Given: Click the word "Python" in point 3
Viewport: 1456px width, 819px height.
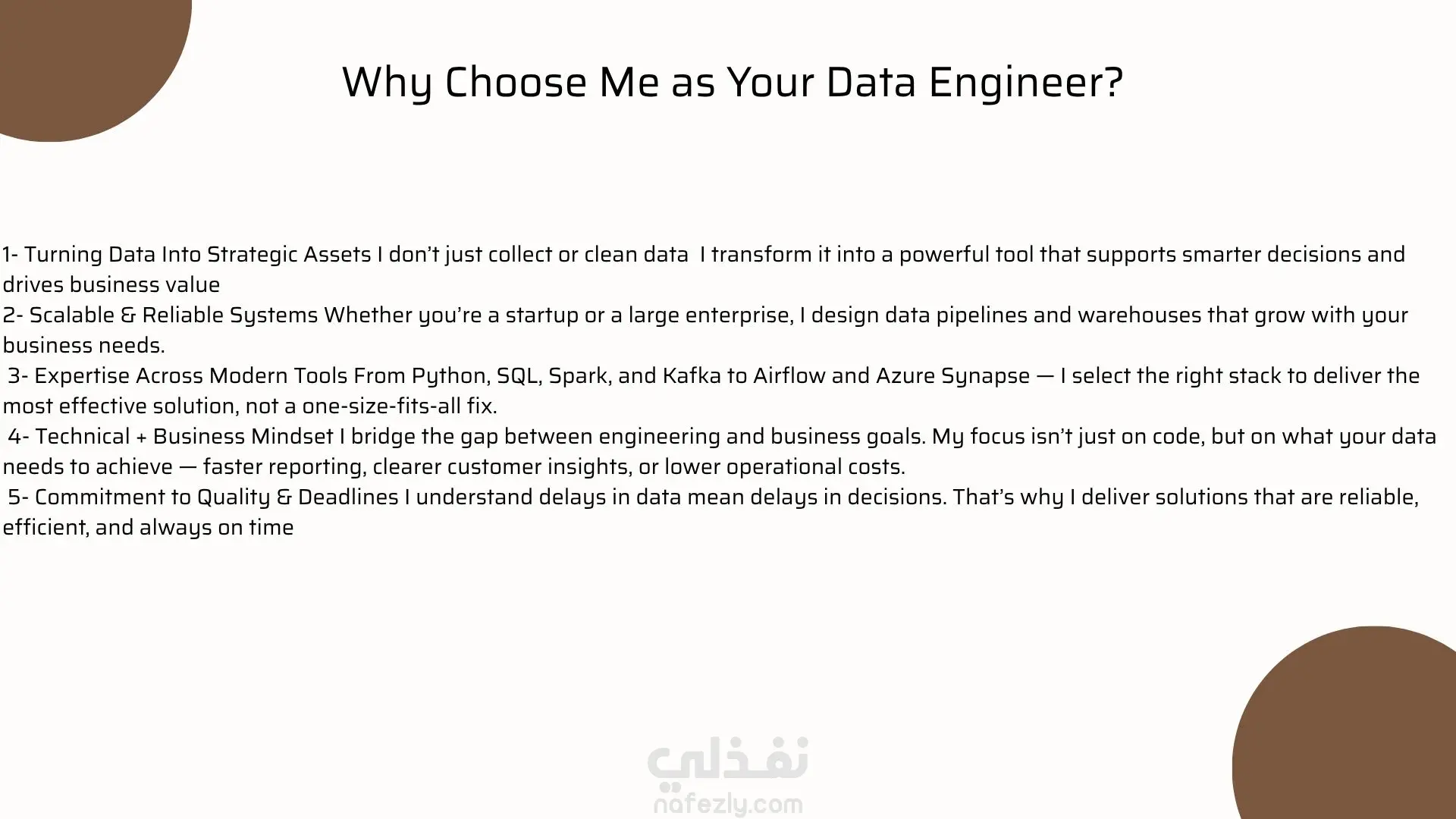Looking at the screenshot, I should point(450,375).
